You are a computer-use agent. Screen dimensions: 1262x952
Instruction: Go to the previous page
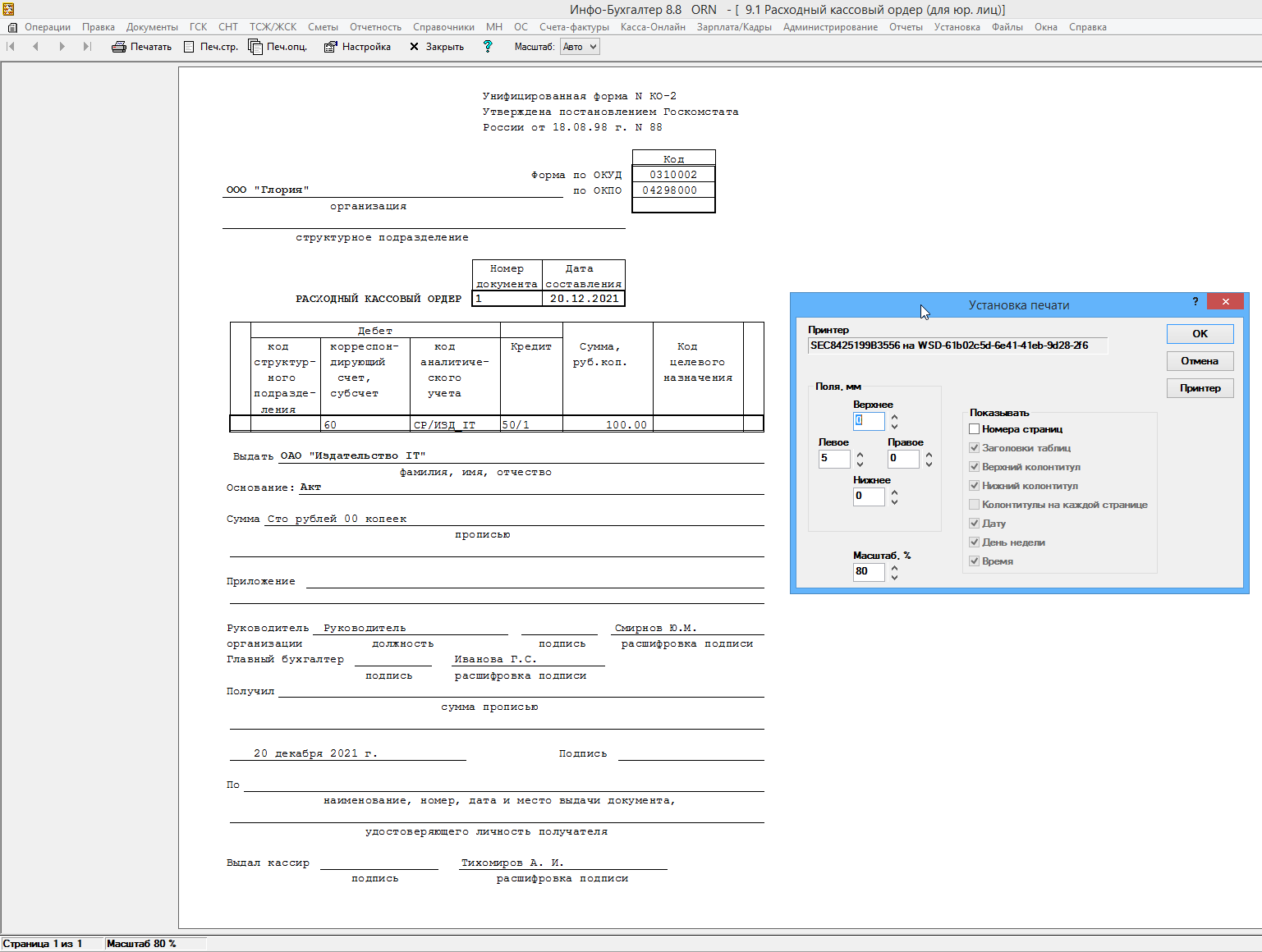[35, 47]
